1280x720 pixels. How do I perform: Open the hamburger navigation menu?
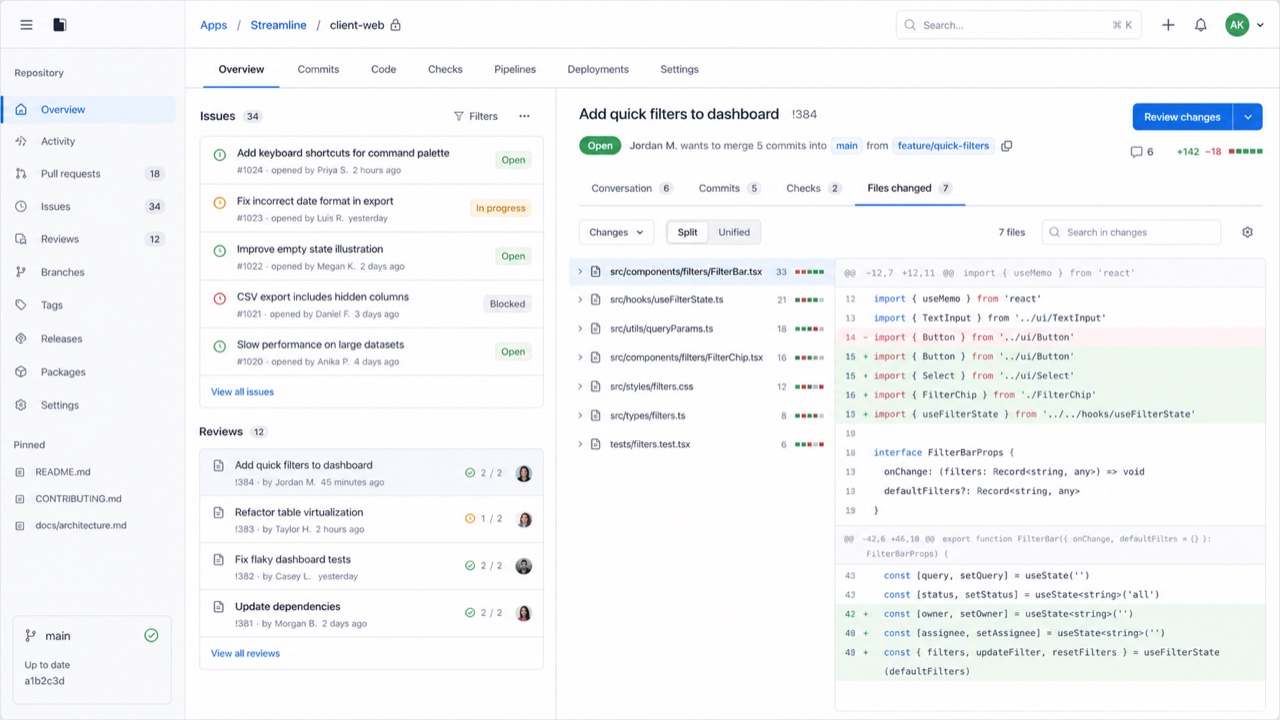[27, 25]
